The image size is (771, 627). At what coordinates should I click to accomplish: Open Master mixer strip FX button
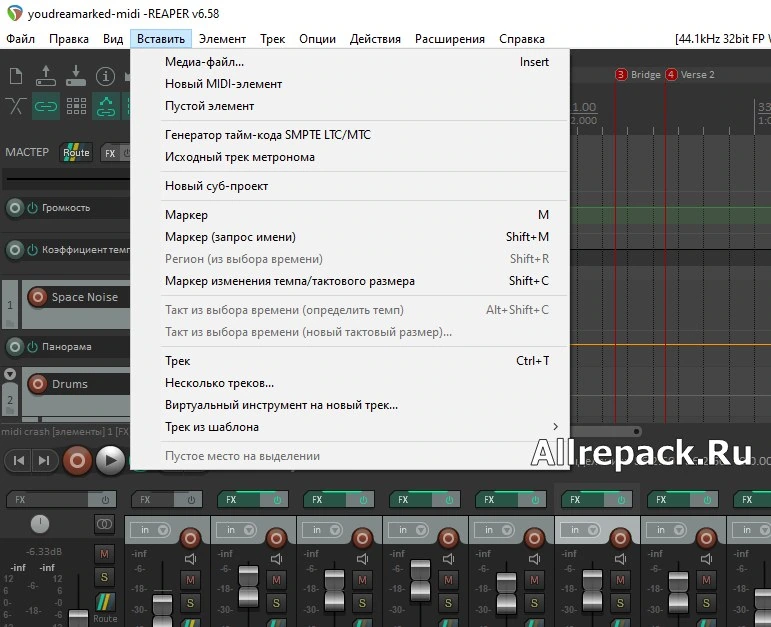point(47,500)
